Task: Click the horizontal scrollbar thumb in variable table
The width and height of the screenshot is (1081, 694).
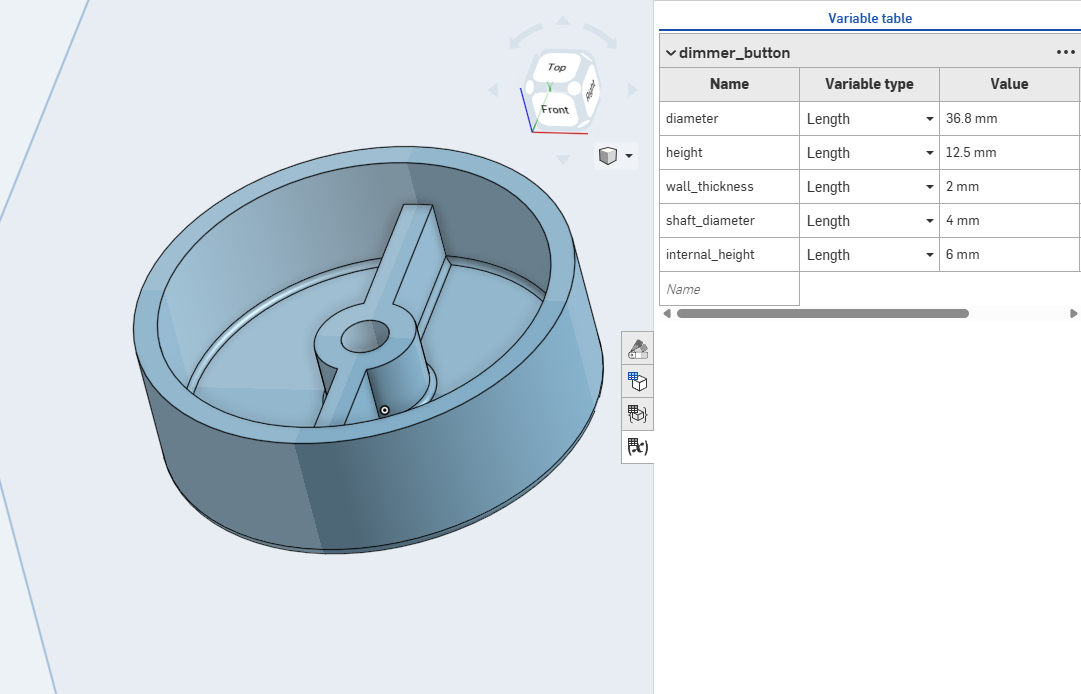Action: pos(822,314)
